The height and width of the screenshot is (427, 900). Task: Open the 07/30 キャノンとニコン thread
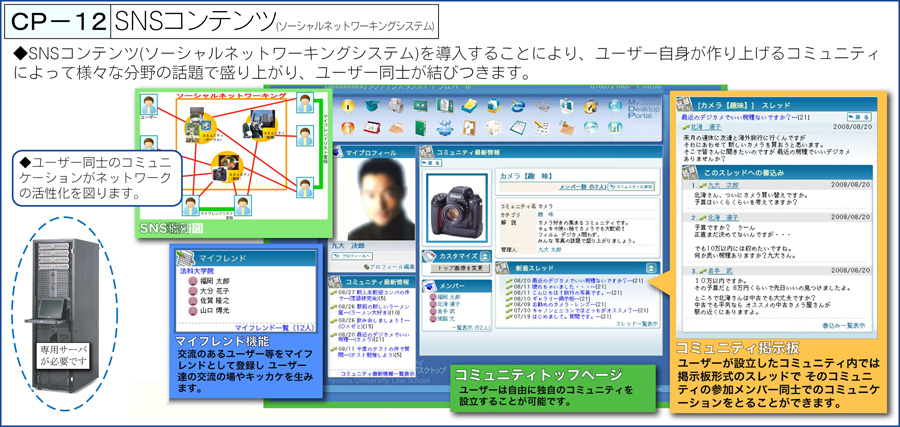coord(581,310)
